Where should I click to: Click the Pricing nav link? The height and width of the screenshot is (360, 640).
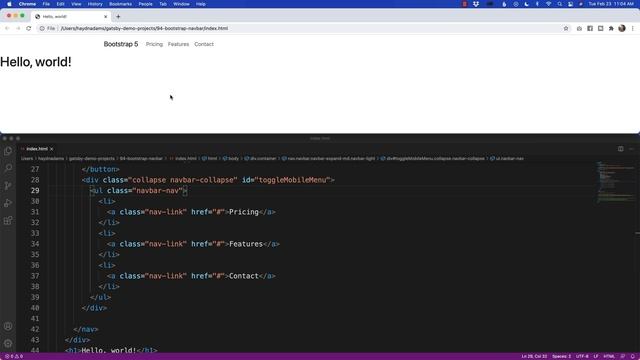(154, 44)
